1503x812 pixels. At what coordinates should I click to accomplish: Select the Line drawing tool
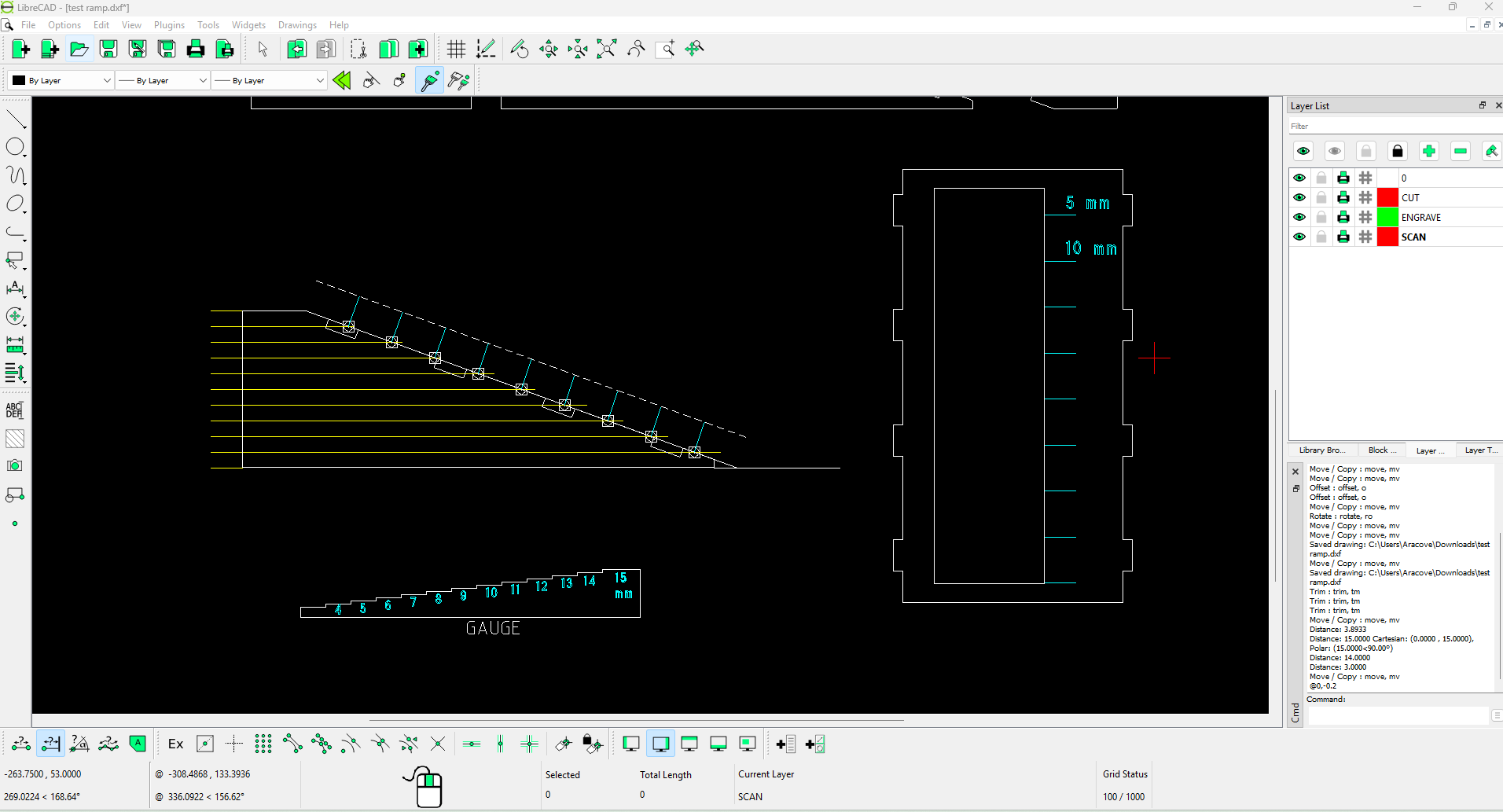click(16, 119)
